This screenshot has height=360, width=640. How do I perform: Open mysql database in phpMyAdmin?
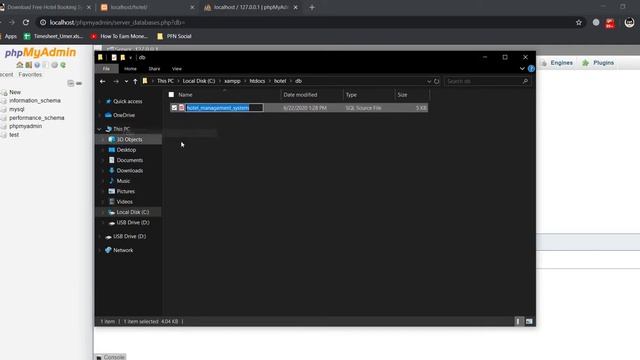tap(17, 109)
